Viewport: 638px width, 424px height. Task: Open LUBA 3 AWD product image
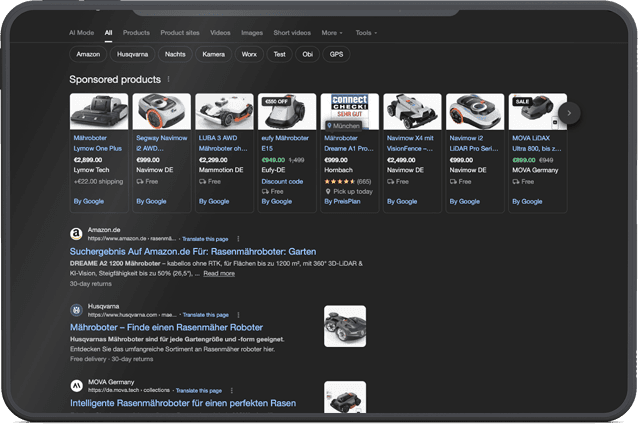tap(224, 111)
